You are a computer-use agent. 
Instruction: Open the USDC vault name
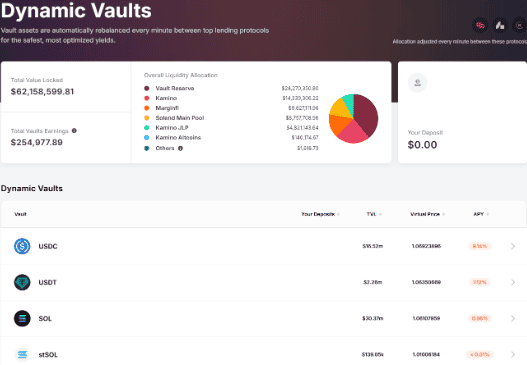pyautogui.click(x=48, y=246)
